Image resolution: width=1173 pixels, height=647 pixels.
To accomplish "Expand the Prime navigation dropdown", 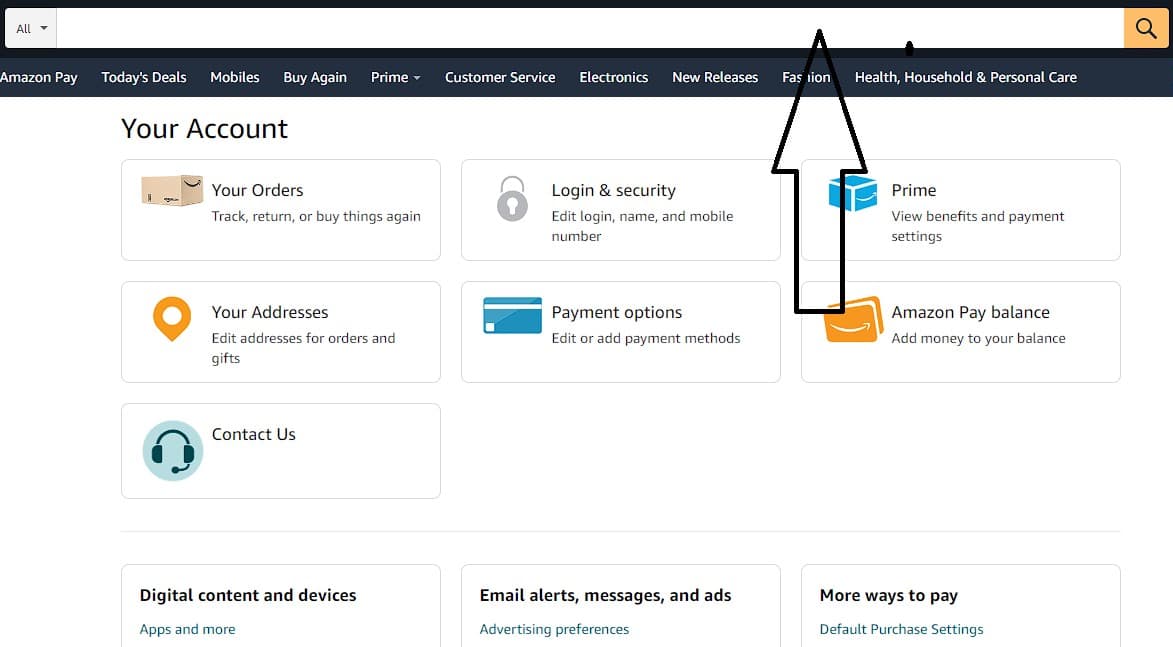I will click(394, 77).
